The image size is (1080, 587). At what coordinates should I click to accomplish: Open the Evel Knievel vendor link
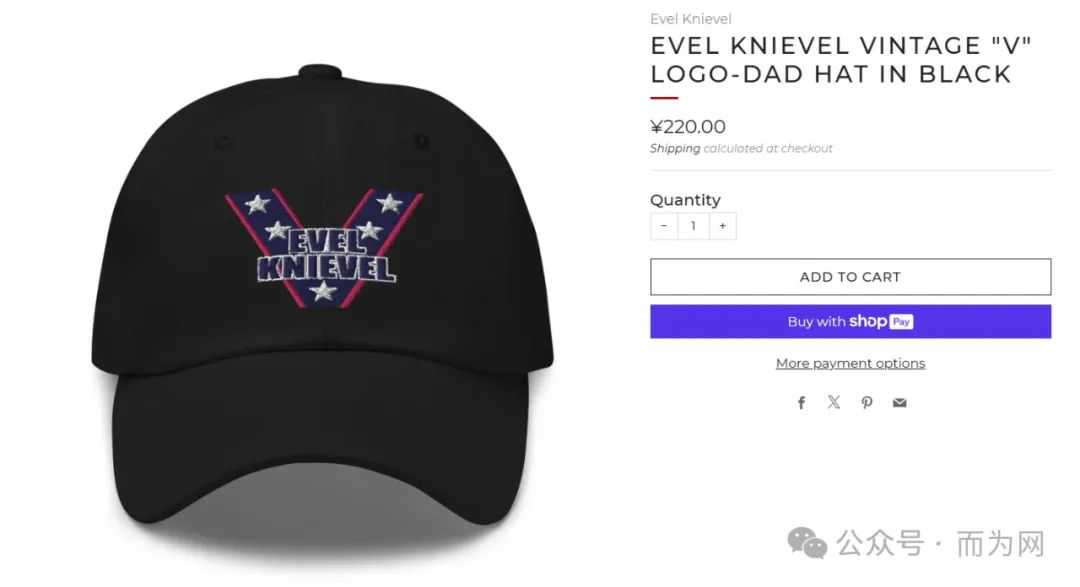tap(690, 19)
